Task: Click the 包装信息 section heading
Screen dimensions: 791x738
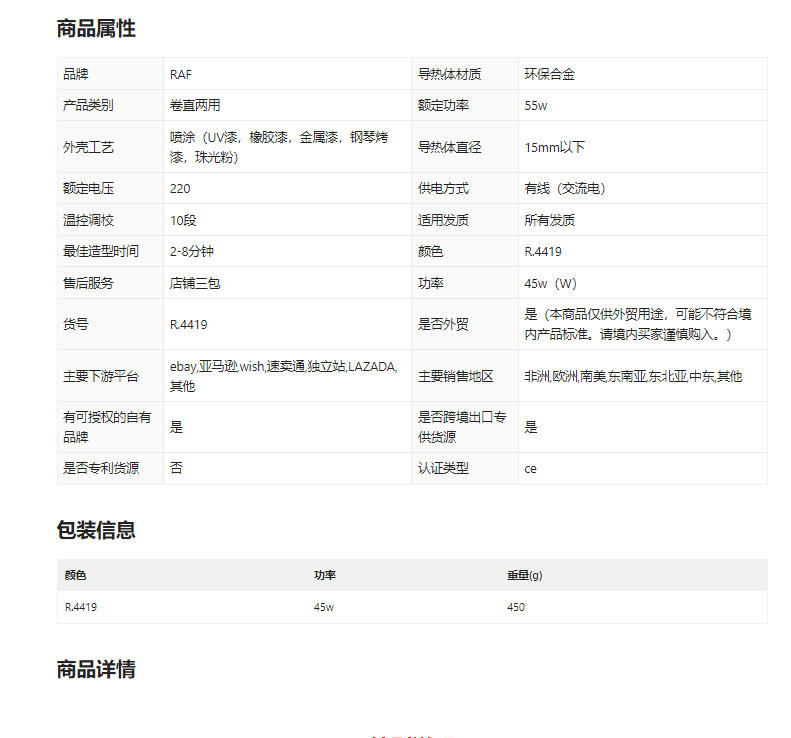Action: coord(96,530)
